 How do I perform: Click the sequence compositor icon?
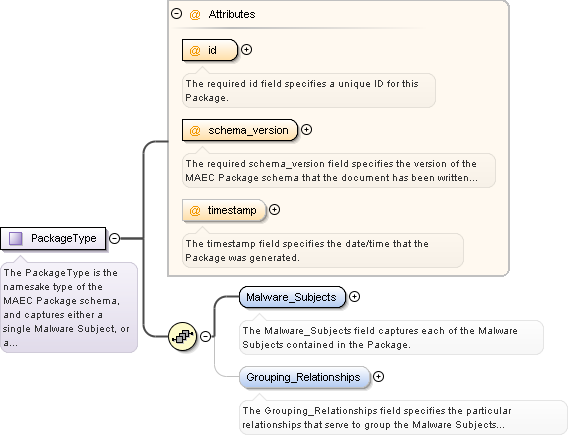[x=182, y=336]
